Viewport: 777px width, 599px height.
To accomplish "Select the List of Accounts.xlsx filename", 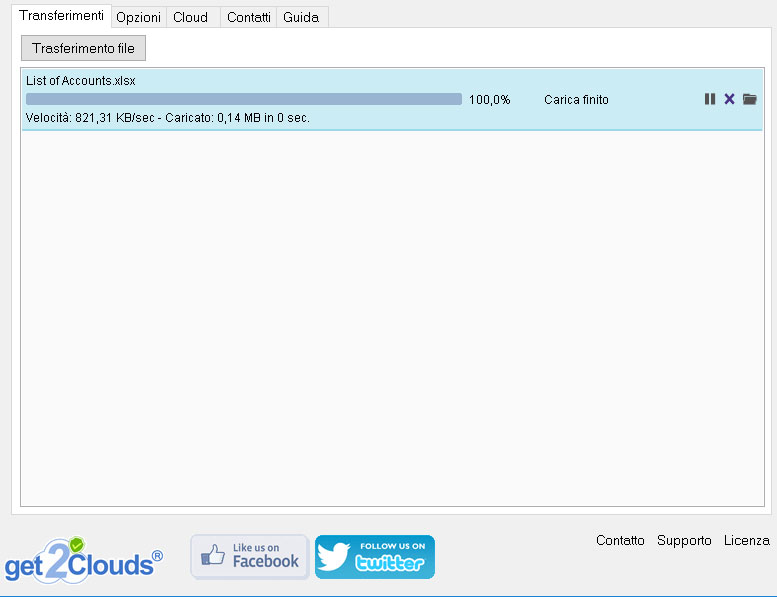I will coord(81,81).
